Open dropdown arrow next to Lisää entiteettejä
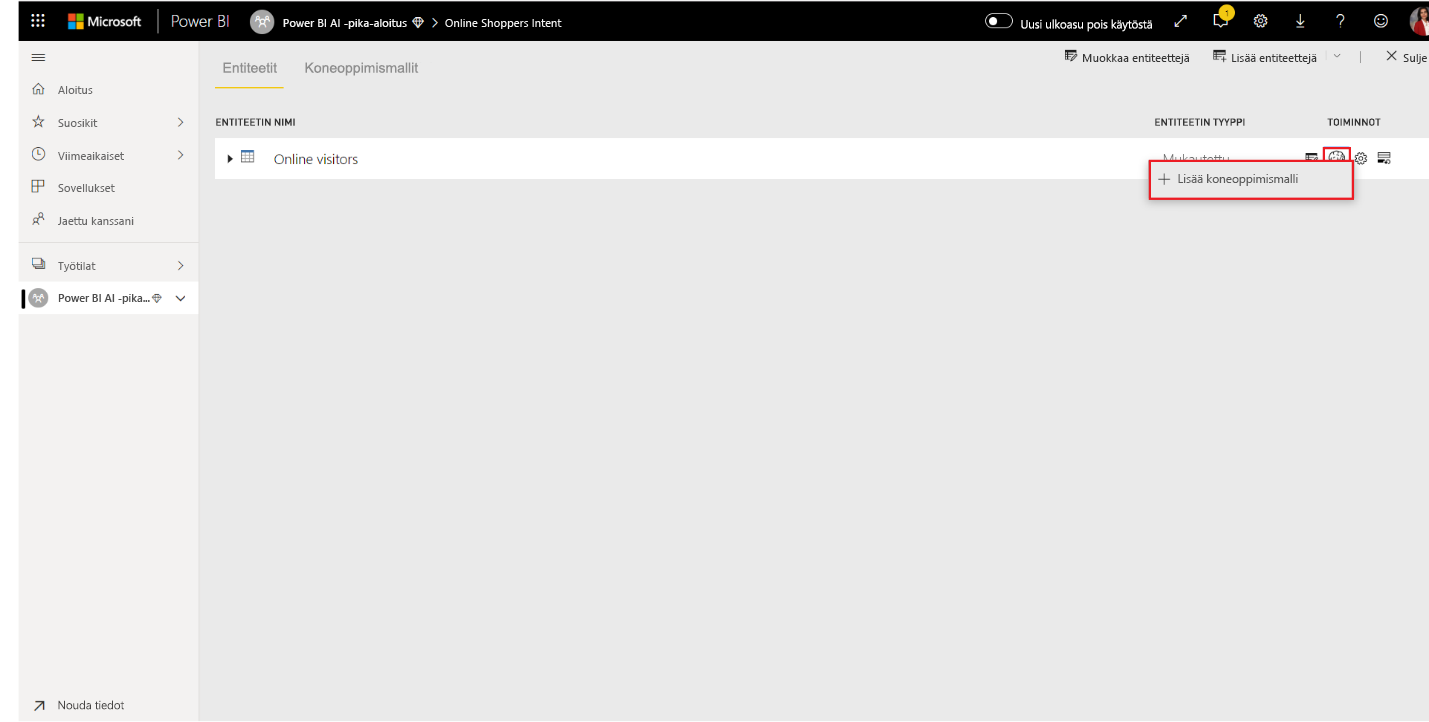This screenshot has height=722, width=1429. coord(1337,56)
